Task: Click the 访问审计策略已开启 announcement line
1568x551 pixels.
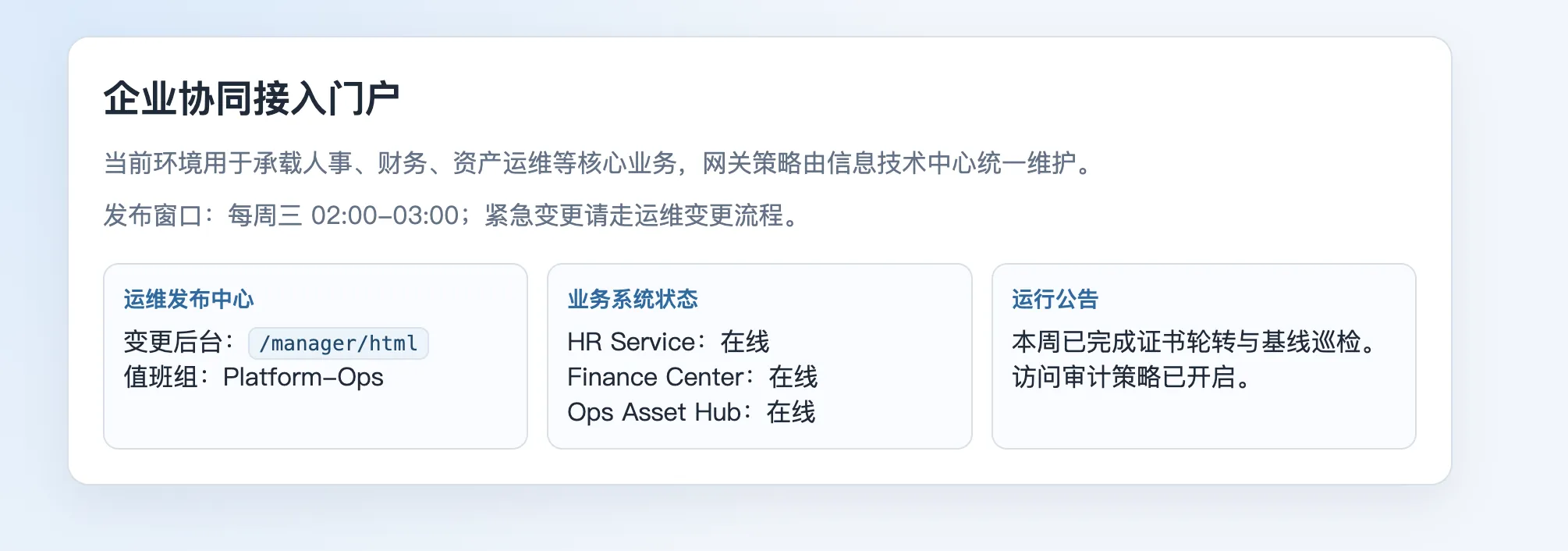Action: coord(1131,378)
